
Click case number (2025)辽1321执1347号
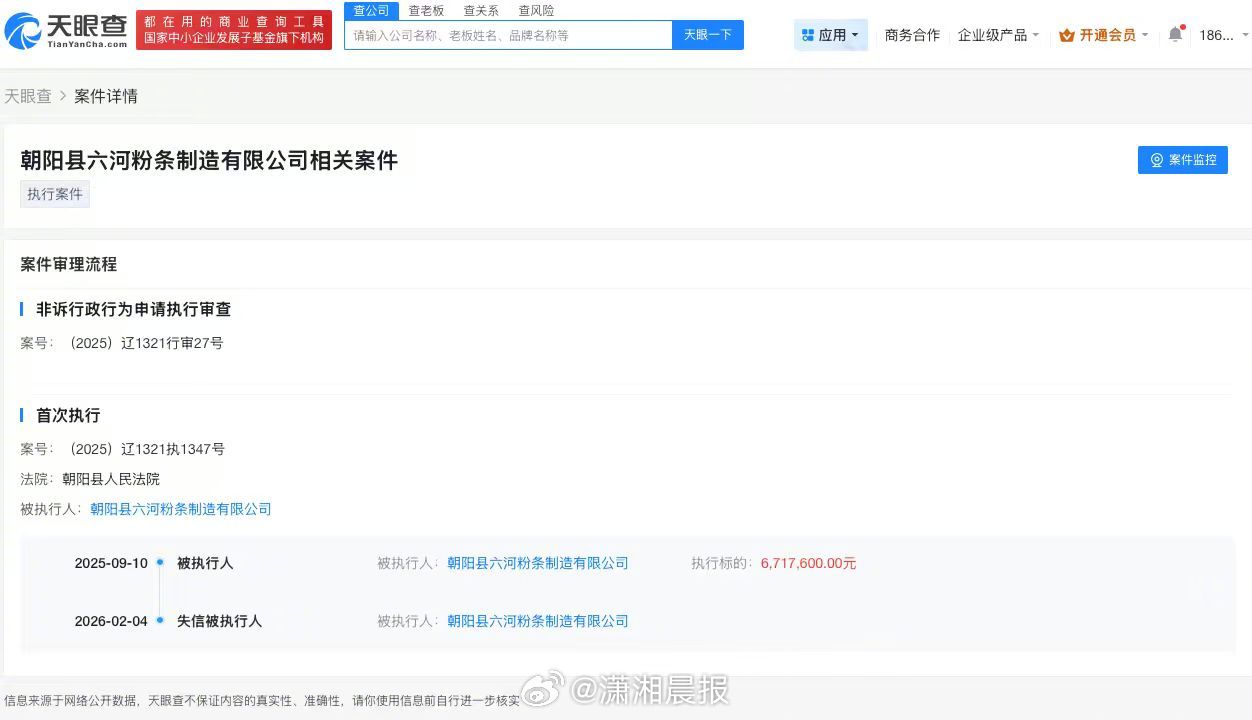[x=146, y=449]
